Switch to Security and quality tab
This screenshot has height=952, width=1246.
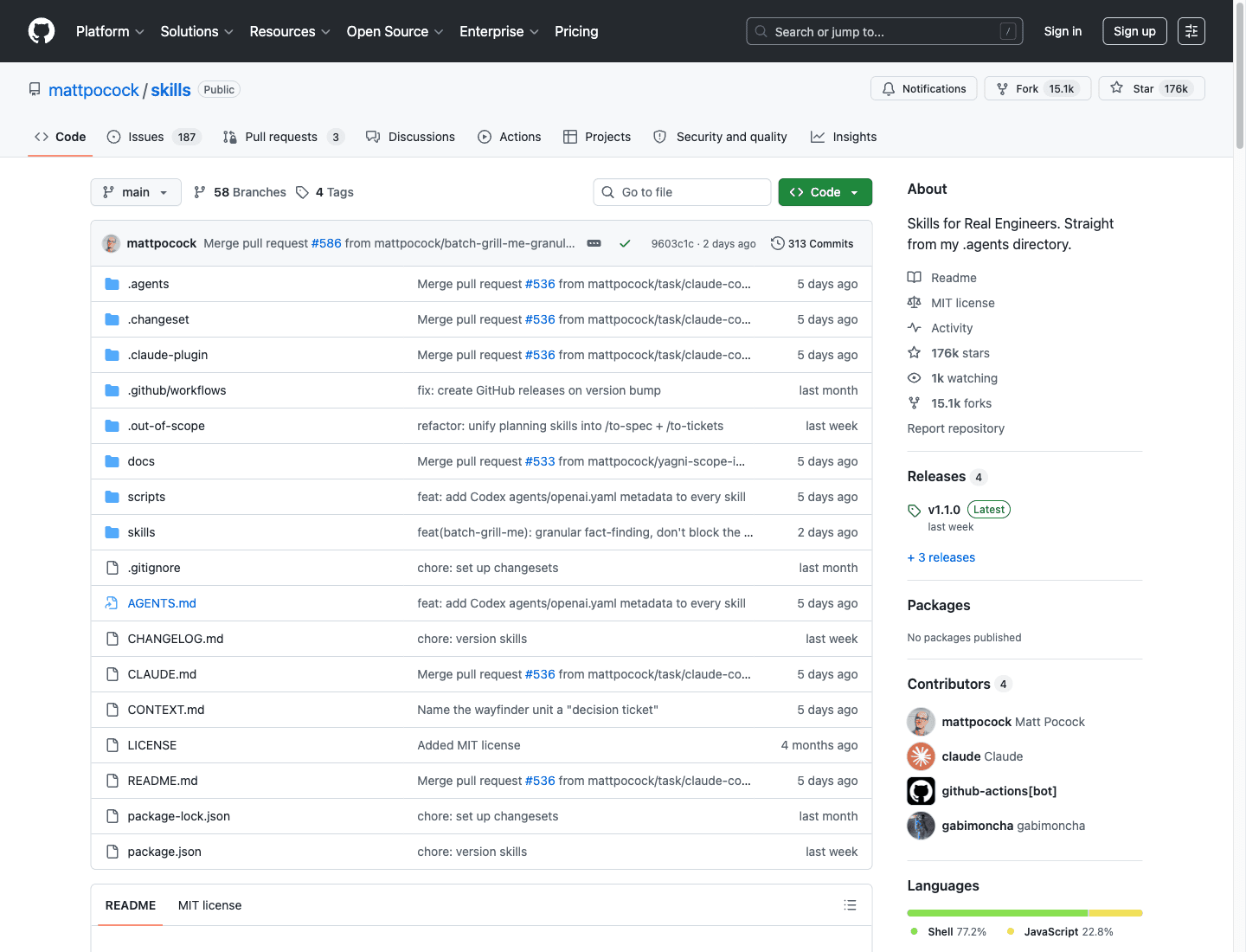click(720, 137)
